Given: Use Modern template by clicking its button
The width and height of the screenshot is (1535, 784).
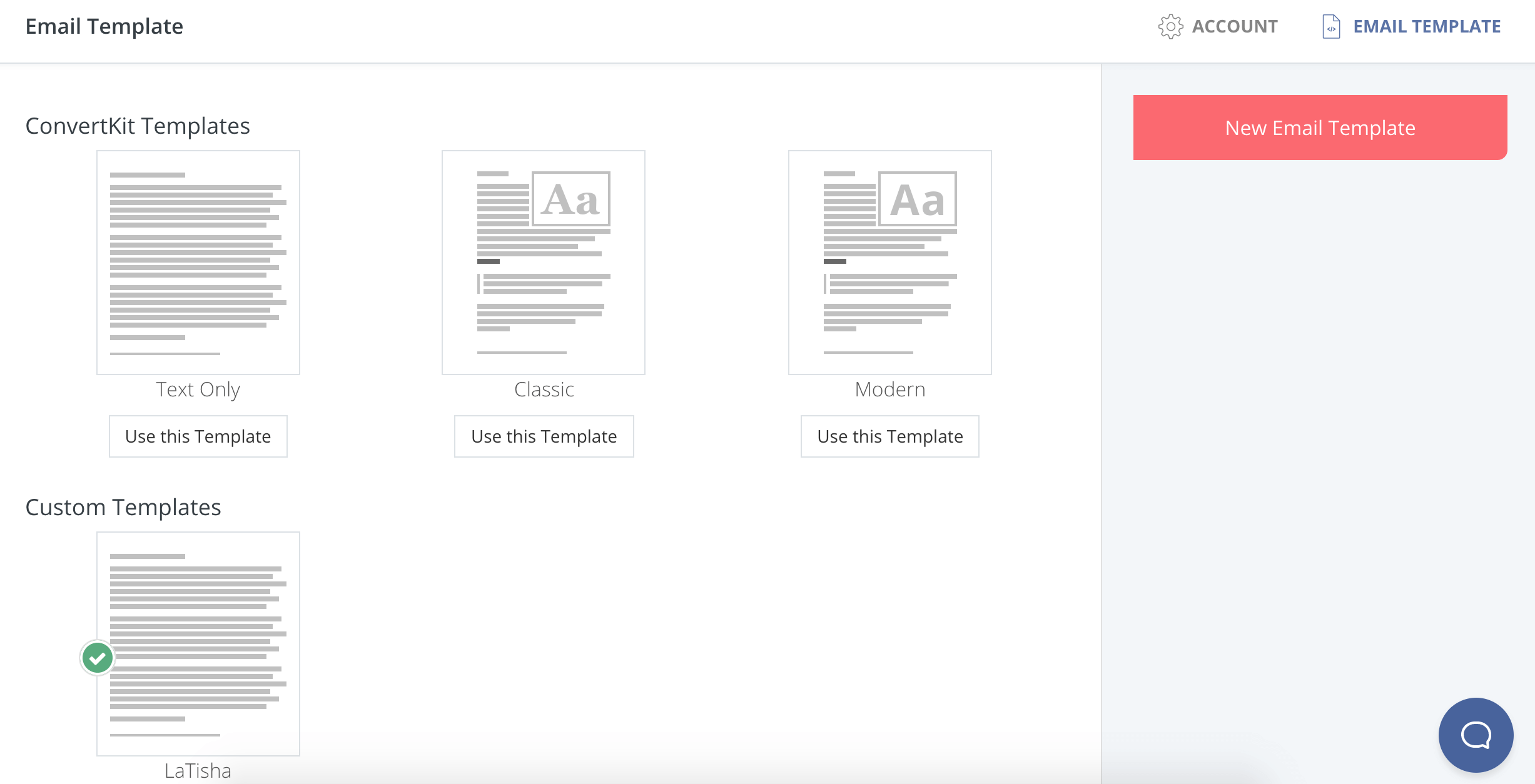Looking at the screenshot, I should [x=890, y=436].
